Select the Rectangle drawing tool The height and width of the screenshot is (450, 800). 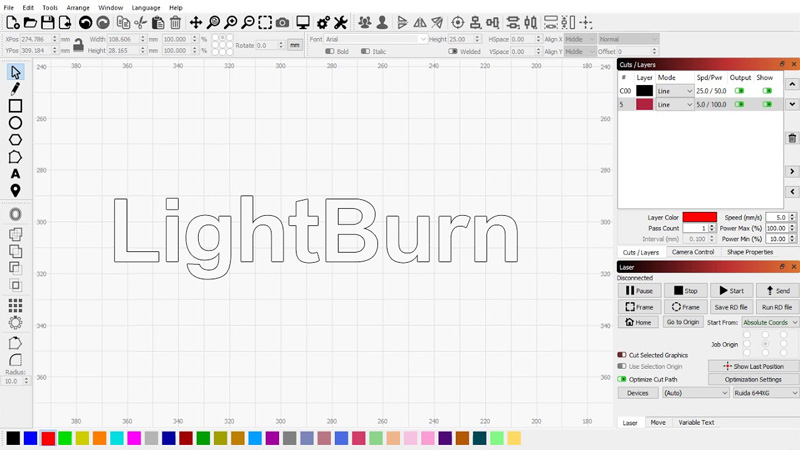coord(15,106)
